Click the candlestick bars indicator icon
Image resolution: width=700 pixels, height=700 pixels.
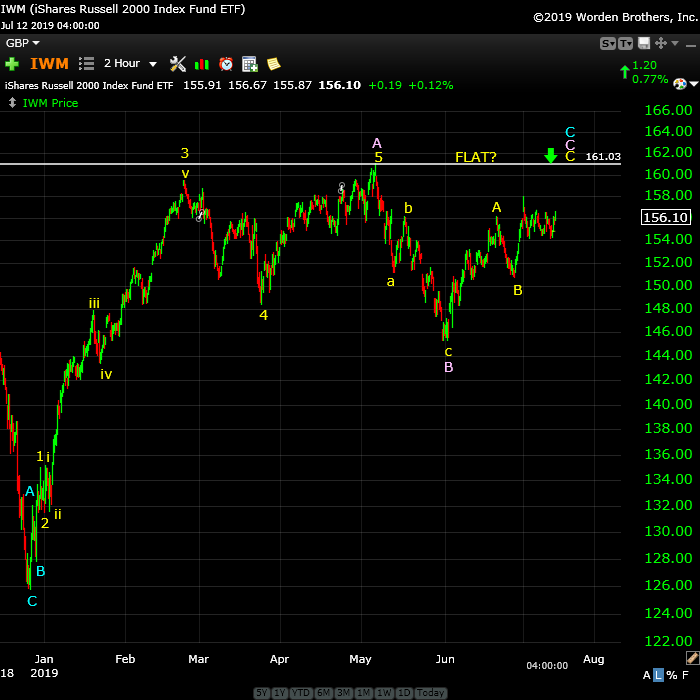click(202, 64)
